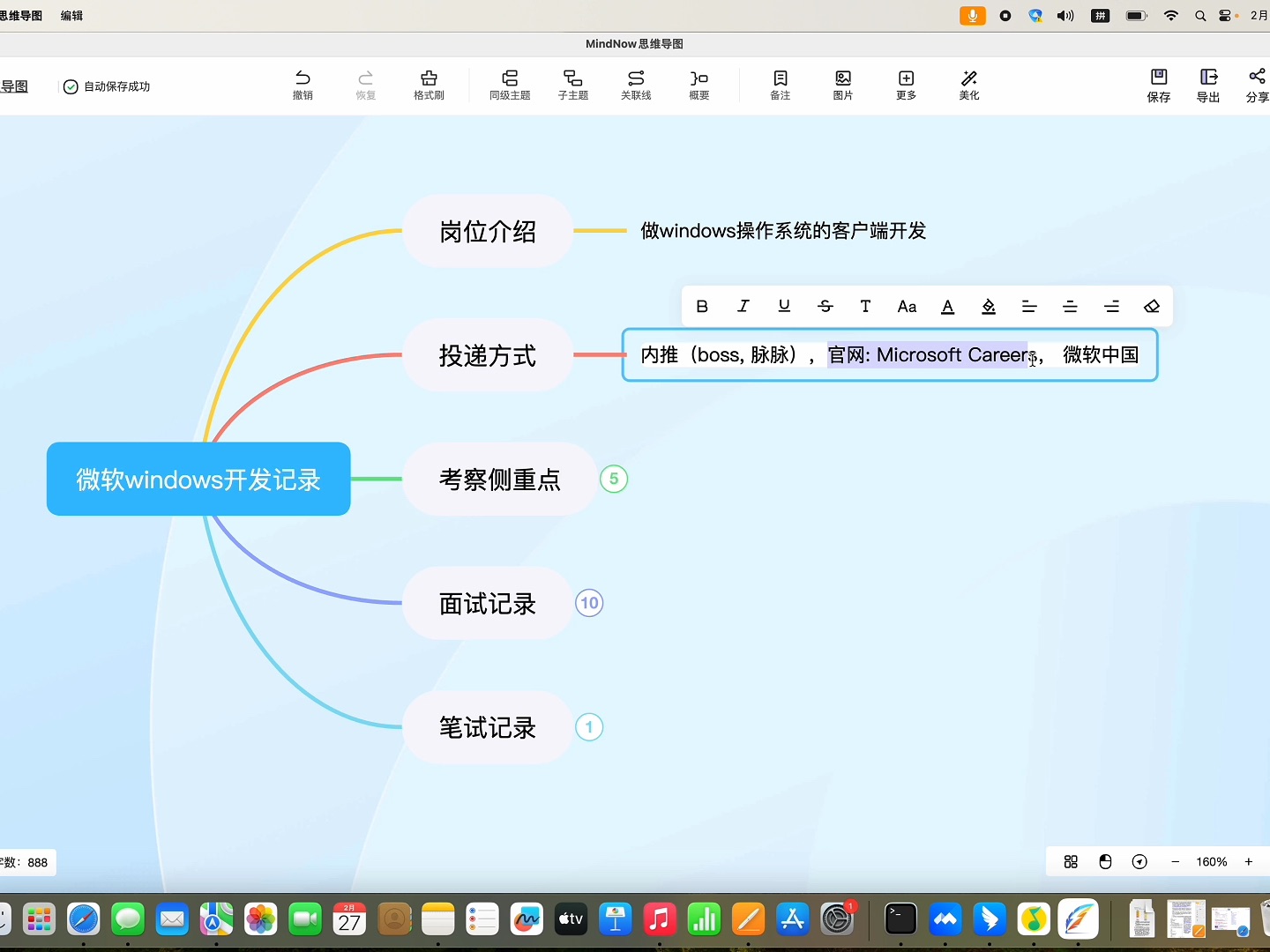Open the 编辑 menu in menu bar
The width and height of the screenshot is (1270, 952).
pyautogui.click(x=71, y=16)
